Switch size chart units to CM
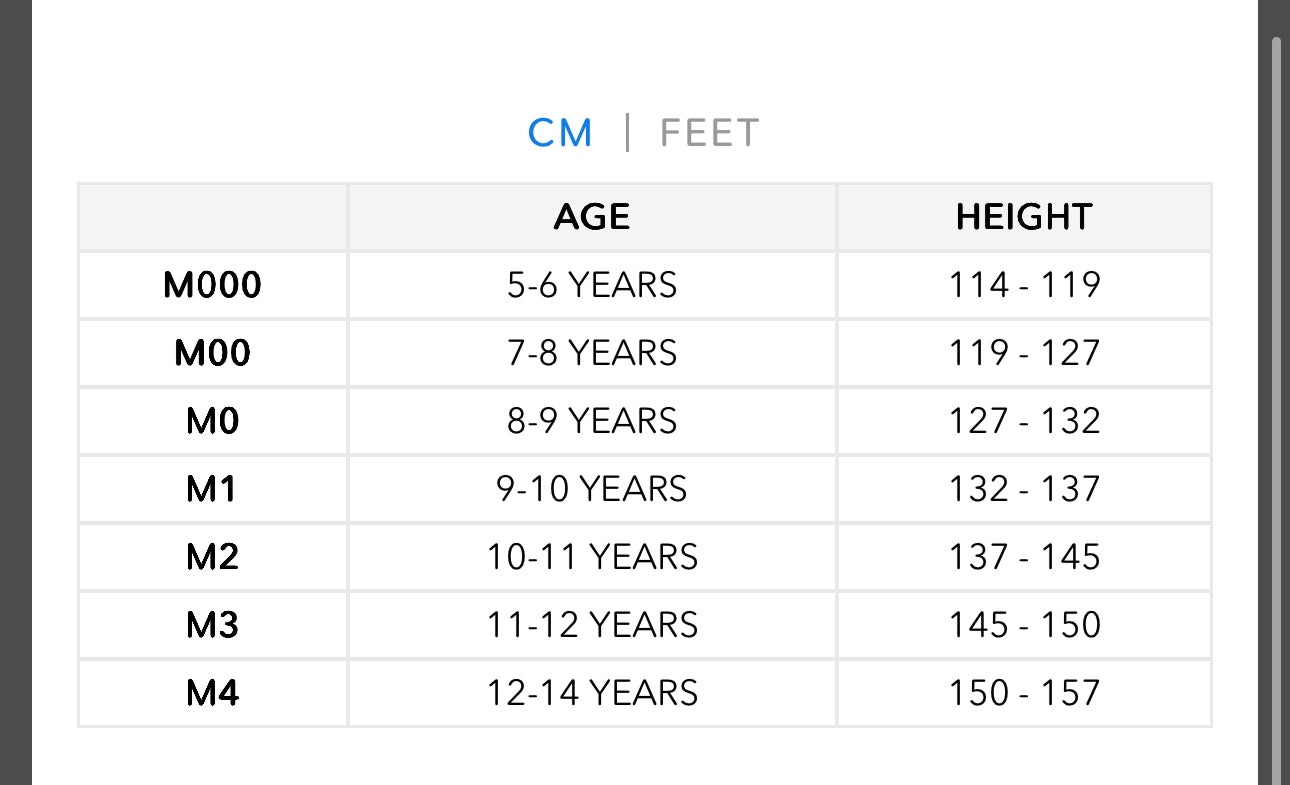 [x=560, y=133]
